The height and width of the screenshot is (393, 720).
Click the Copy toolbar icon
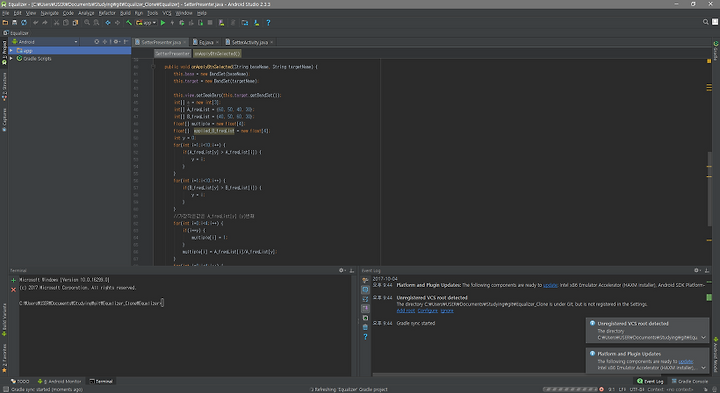pos(66,22)
